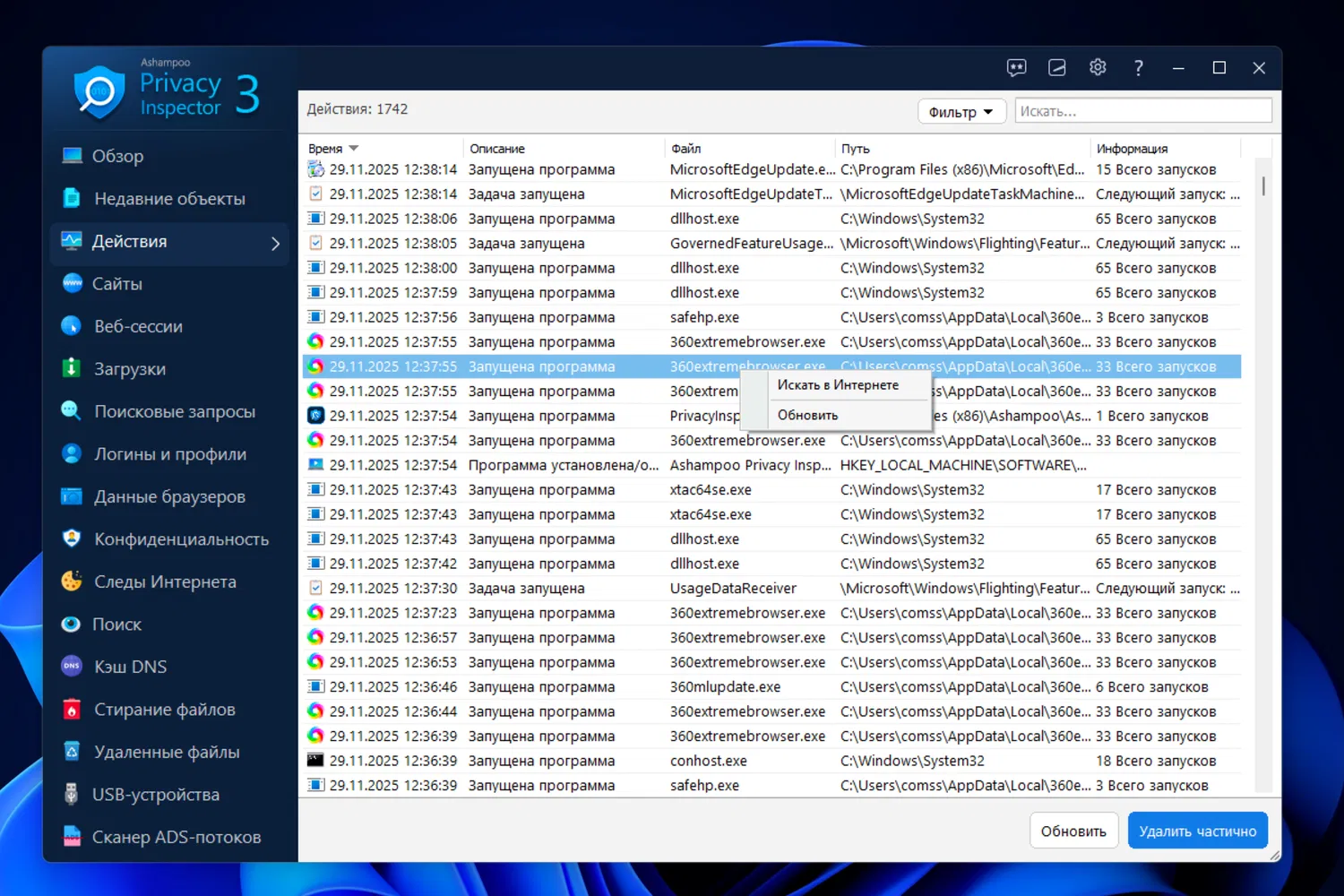Screen dimensions: 1344x896
Task: Click the Обновить button at the bottom
Action: point(1073,831)
